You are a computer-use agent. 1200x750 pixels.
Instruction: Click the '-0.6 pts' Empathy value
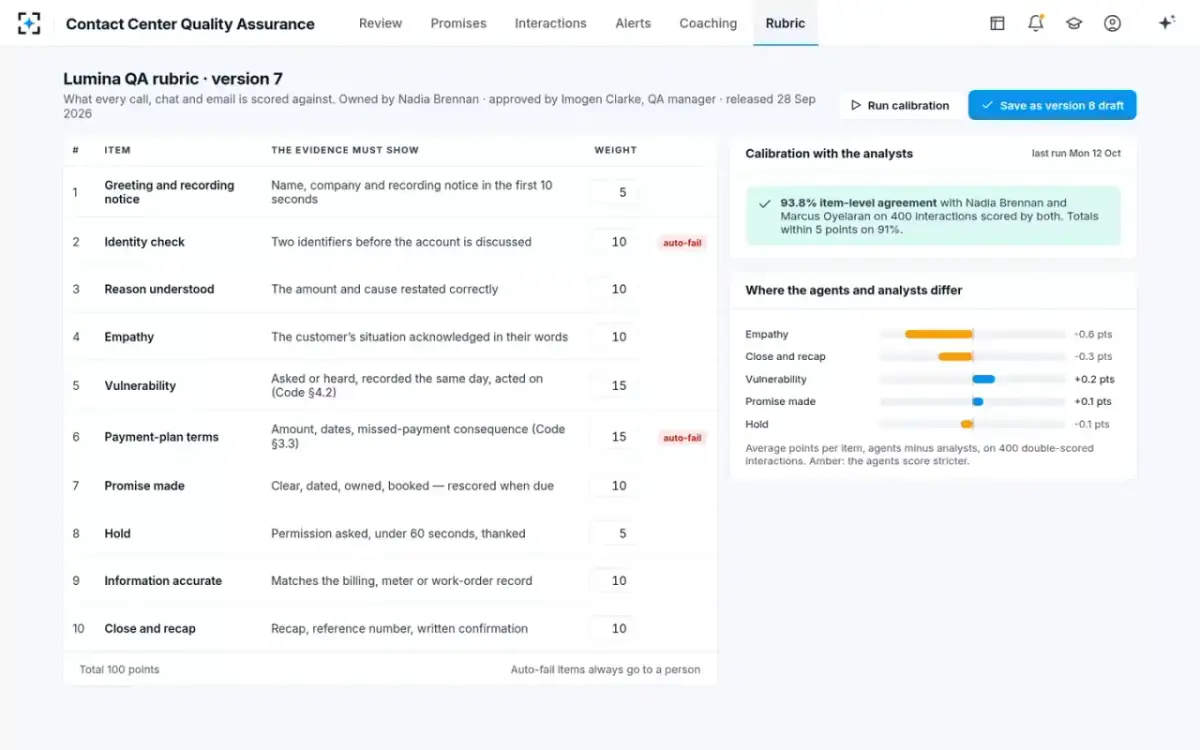click(x=1093, y=335)
